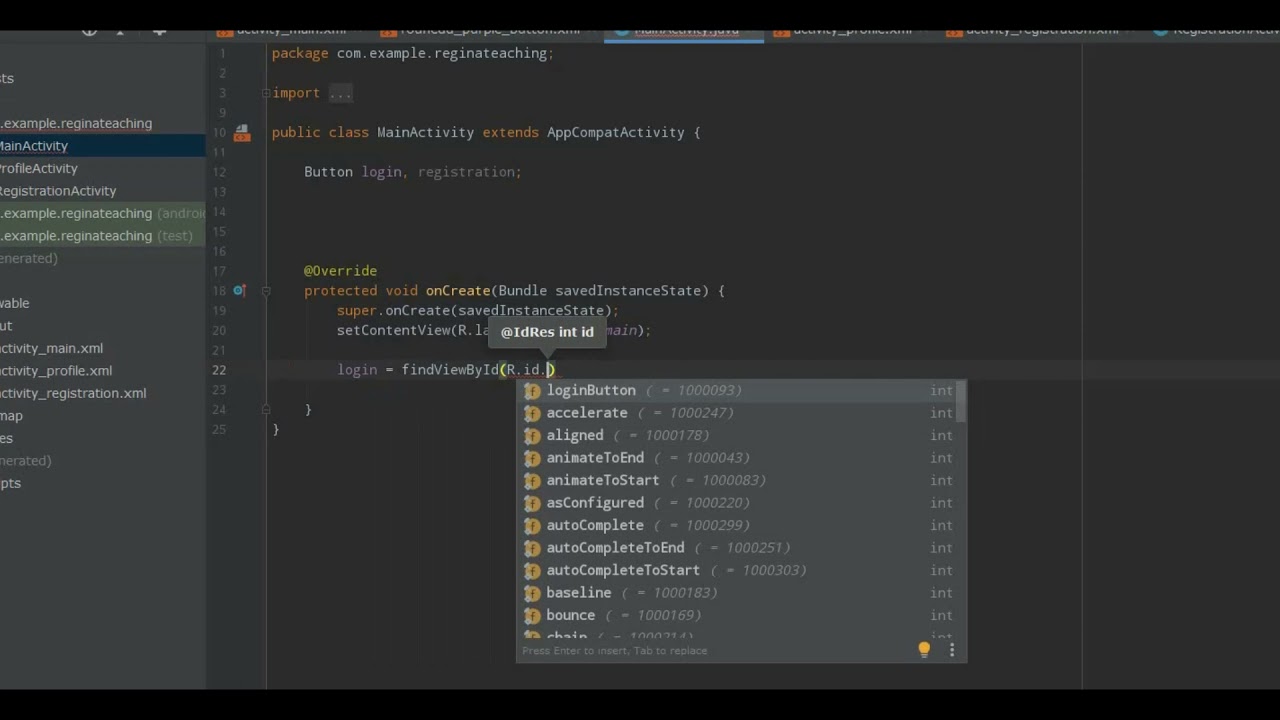The width and height of the screenshot is (1280, 720).
Task: Open activity_registration.xml in the project tree
Action: (73, 393)
